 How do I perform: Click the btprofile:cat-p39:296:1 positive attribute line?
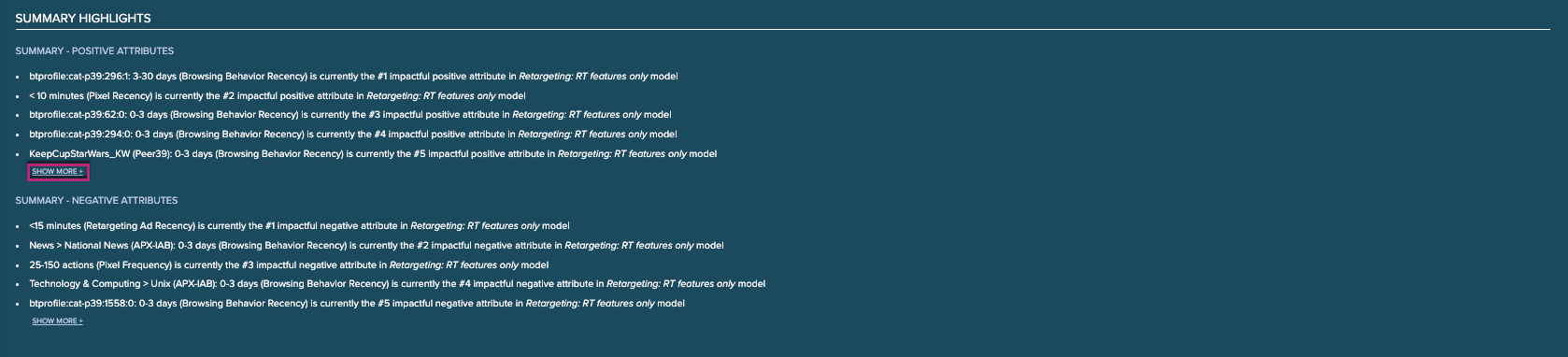[x=353, y=77]
